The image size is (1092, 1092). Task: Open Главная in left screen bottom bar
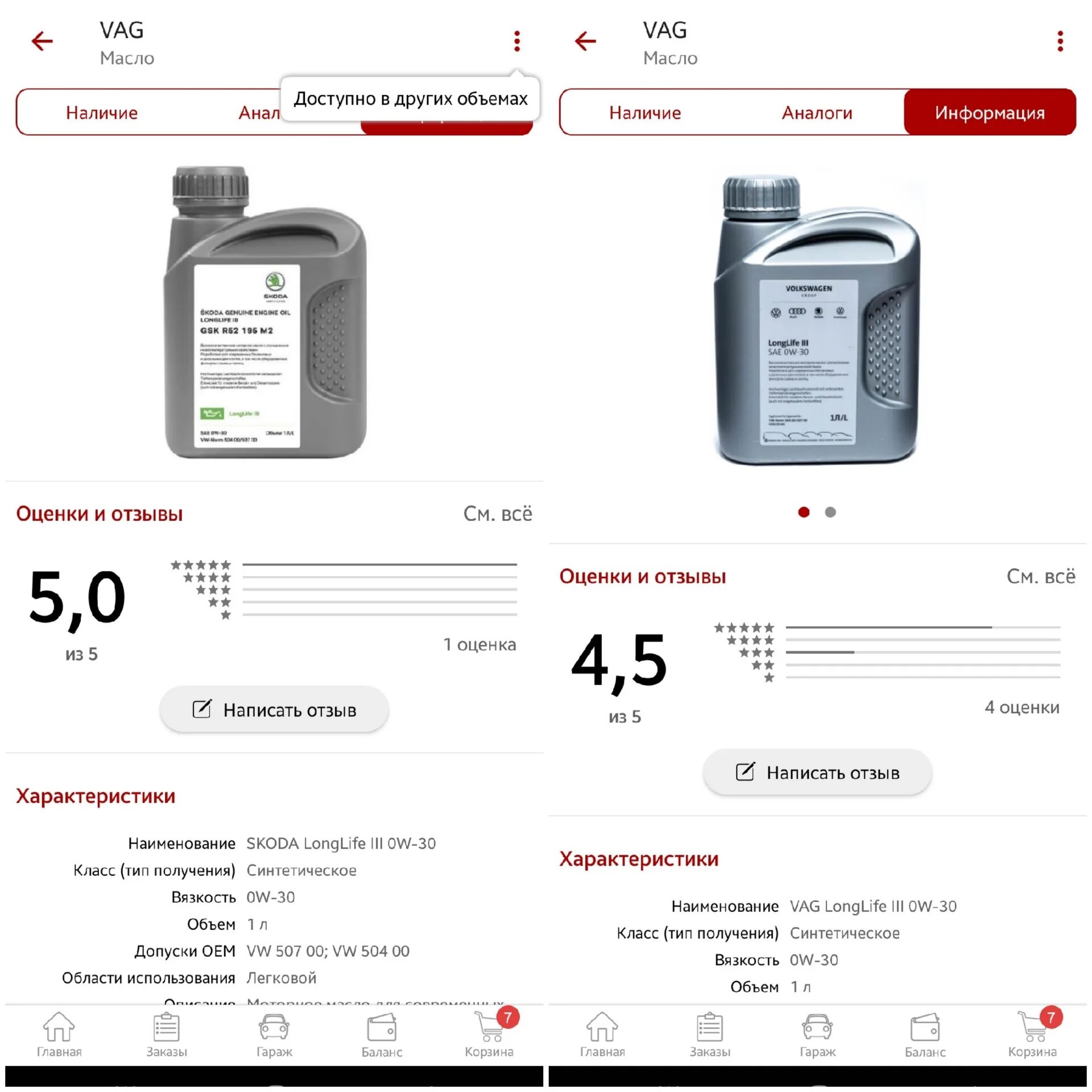coord(59,1035)
